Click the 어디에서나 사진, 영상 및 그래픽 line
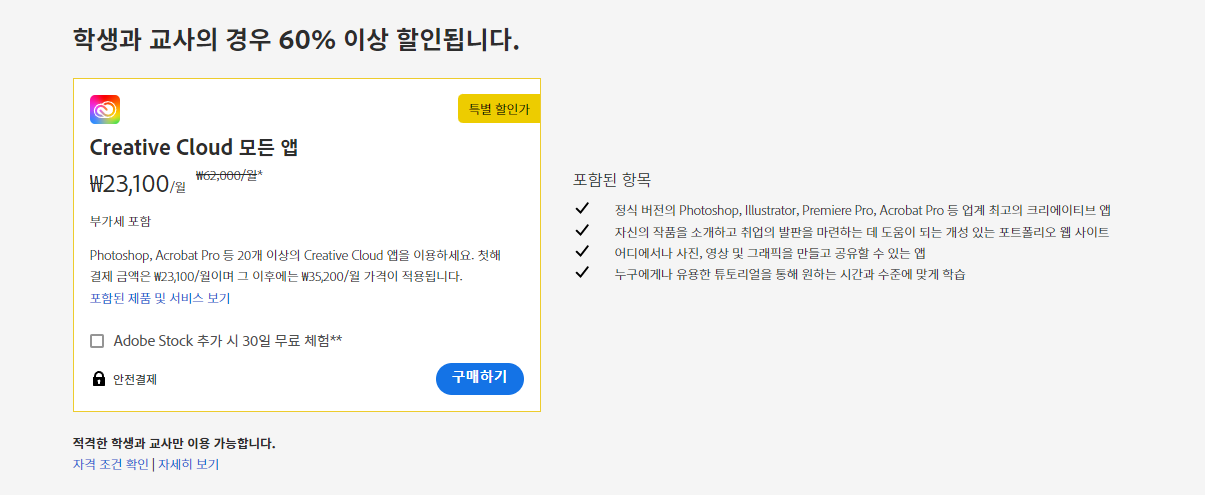This screenshot has height=495, width=1205. point(770,253)
